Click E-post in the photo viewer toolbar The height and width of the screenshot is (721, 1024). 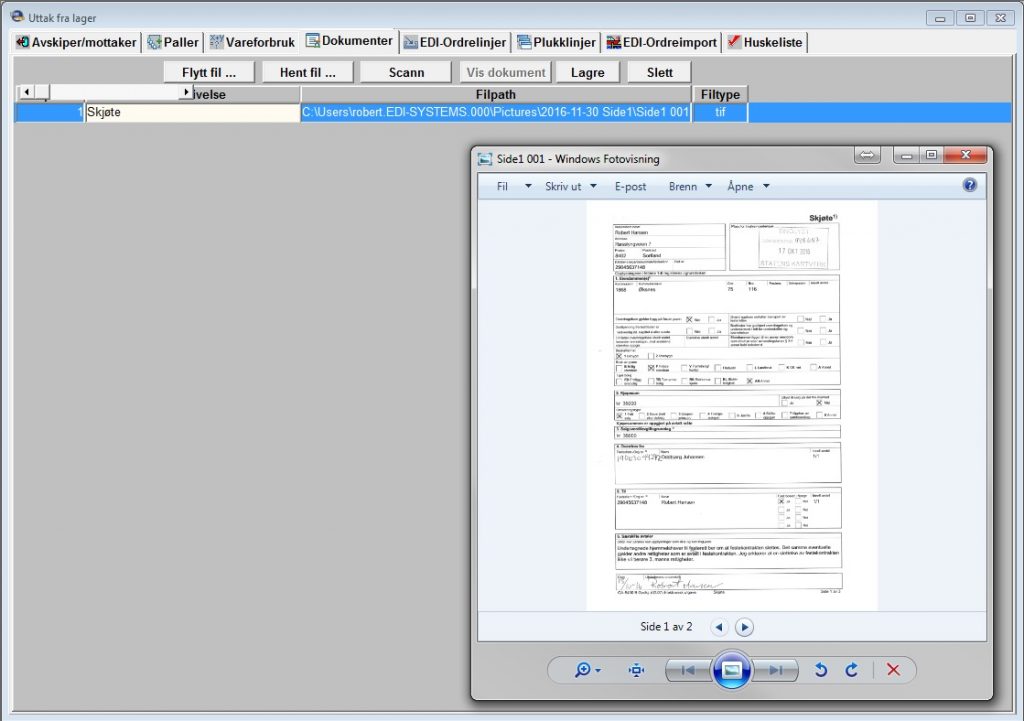point(630,187)
